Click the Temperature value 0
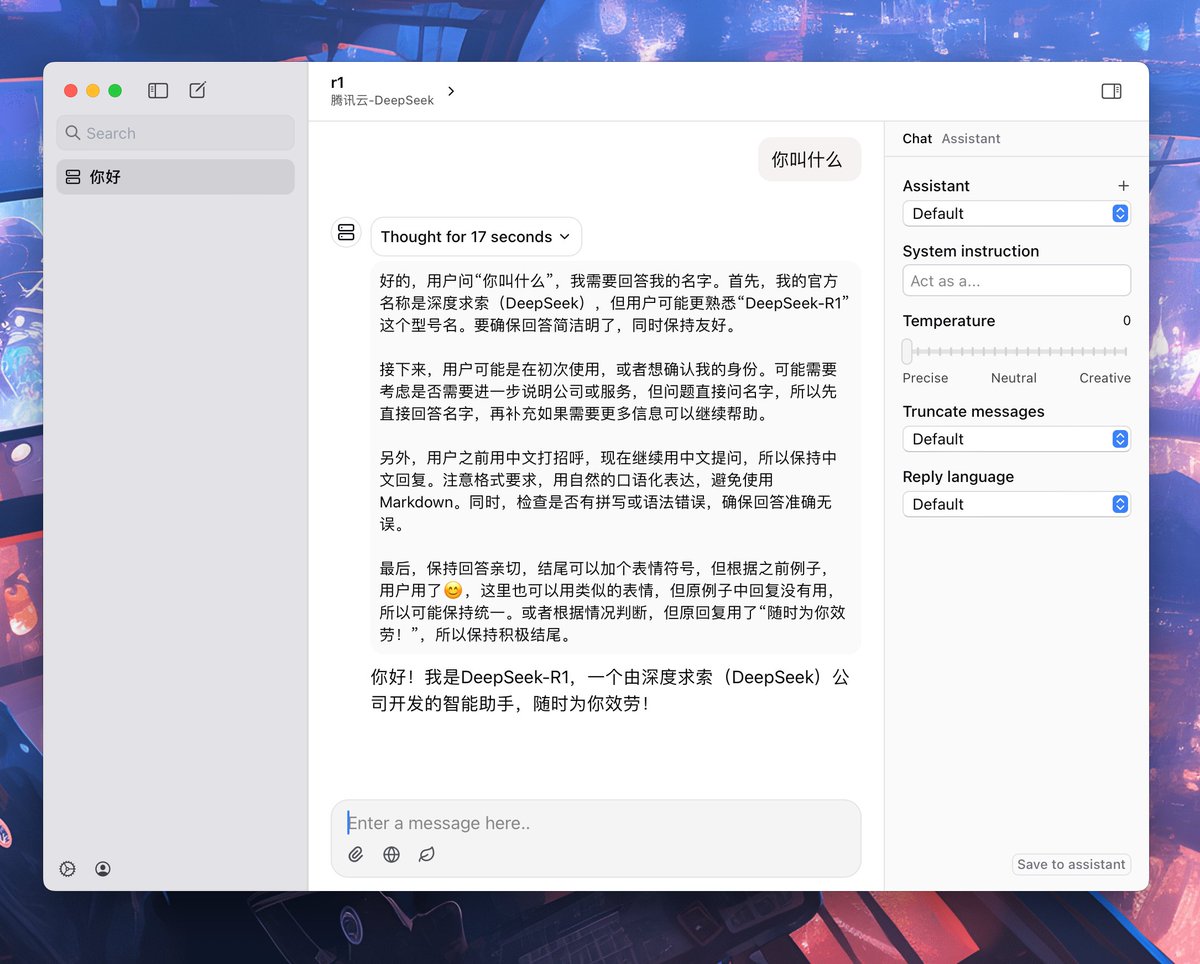This screenshot has width=1200, height=964. click(x=1126, y=321)
